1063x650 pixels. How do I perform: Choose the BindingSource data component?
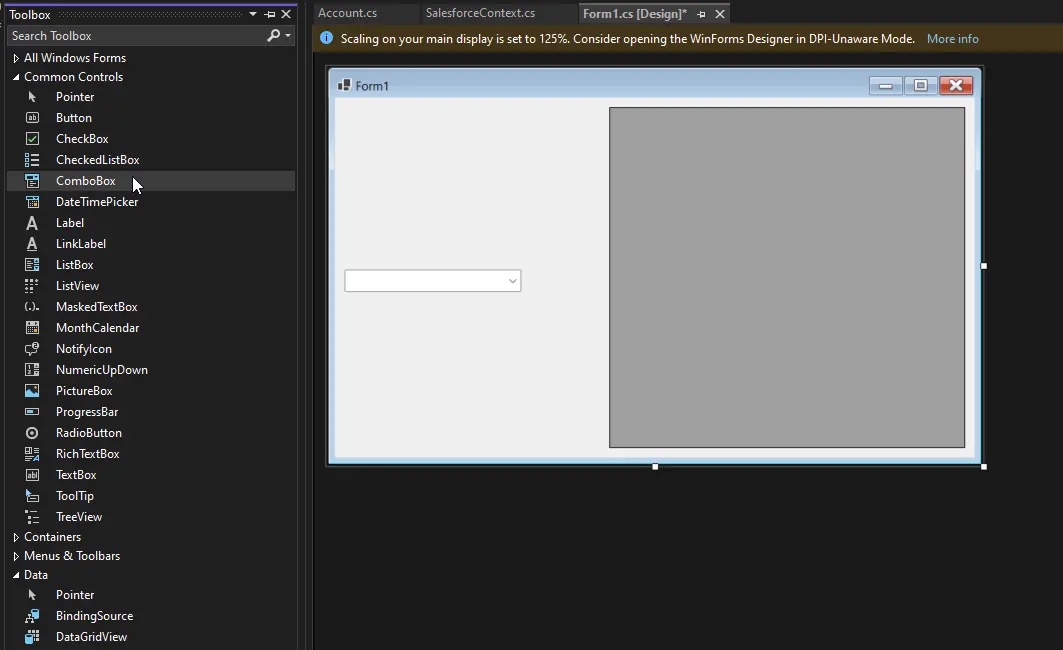[x=94, y=616]
